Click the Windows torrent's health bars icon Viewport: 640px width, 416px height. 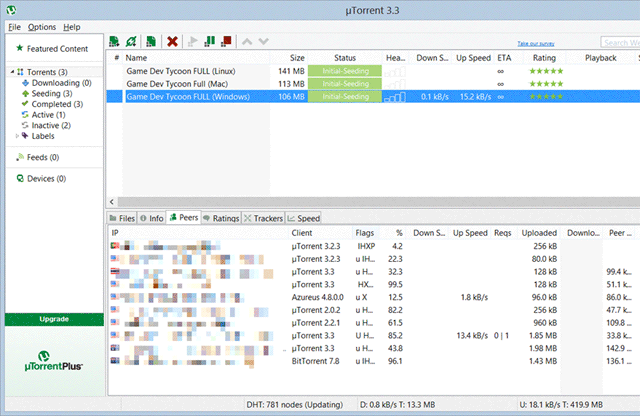click(x=395, y=97)
